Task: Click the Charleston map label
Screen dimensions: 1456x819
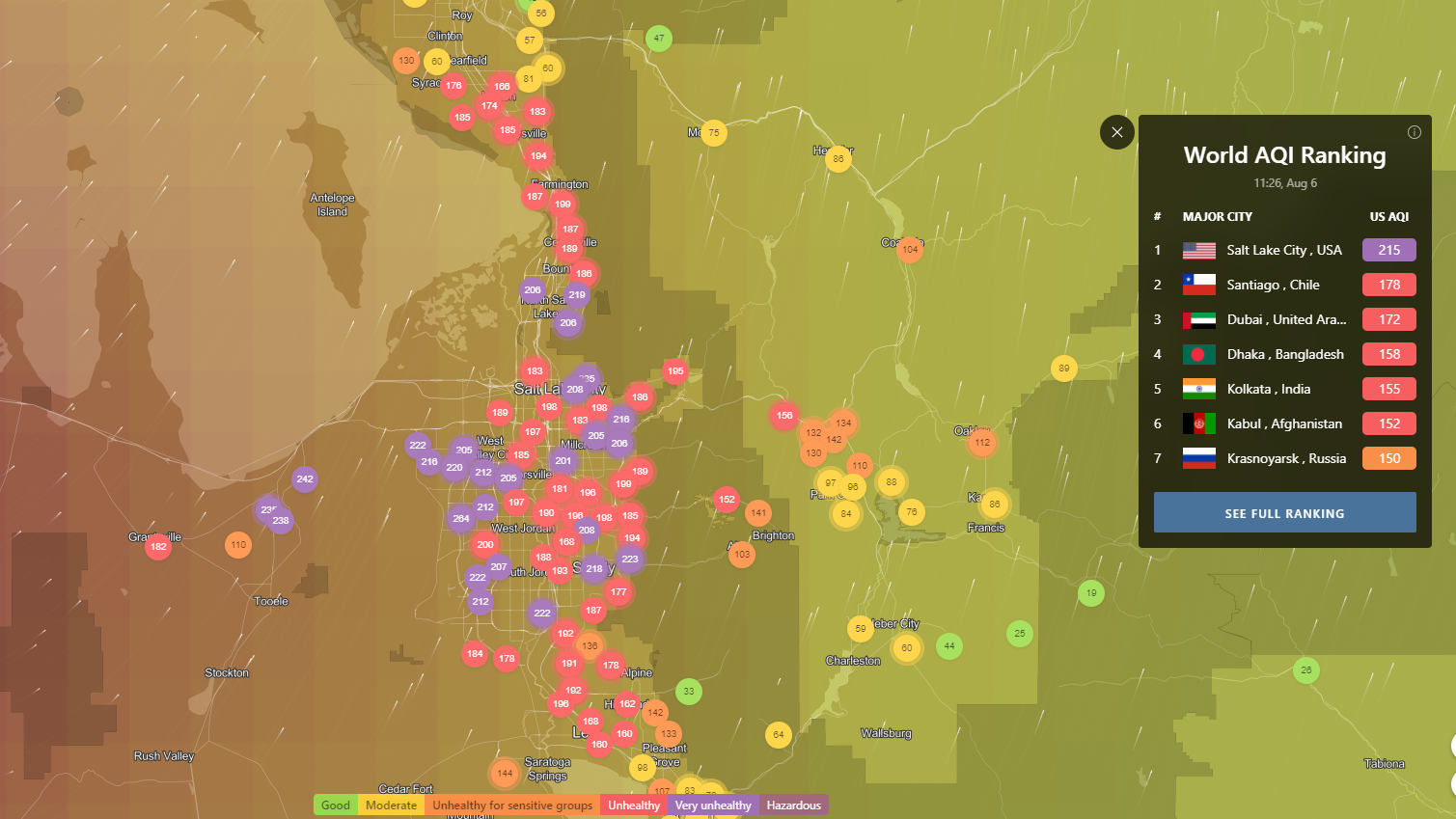Action: click(x=853, y=661)
